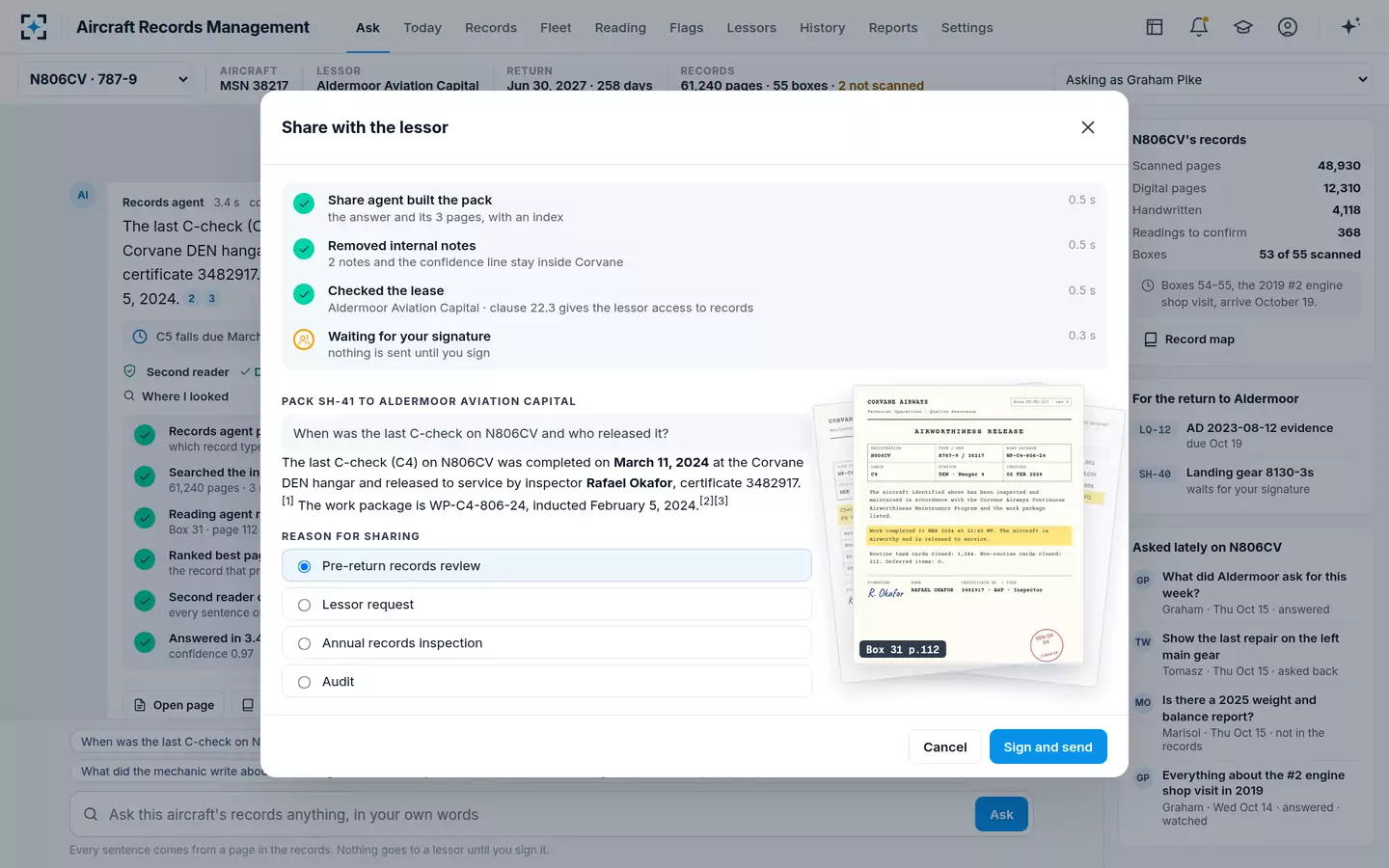
Task: Click the magnifier icon beside Where I looked
Action: pyautogui.click(x=129, y=396)
